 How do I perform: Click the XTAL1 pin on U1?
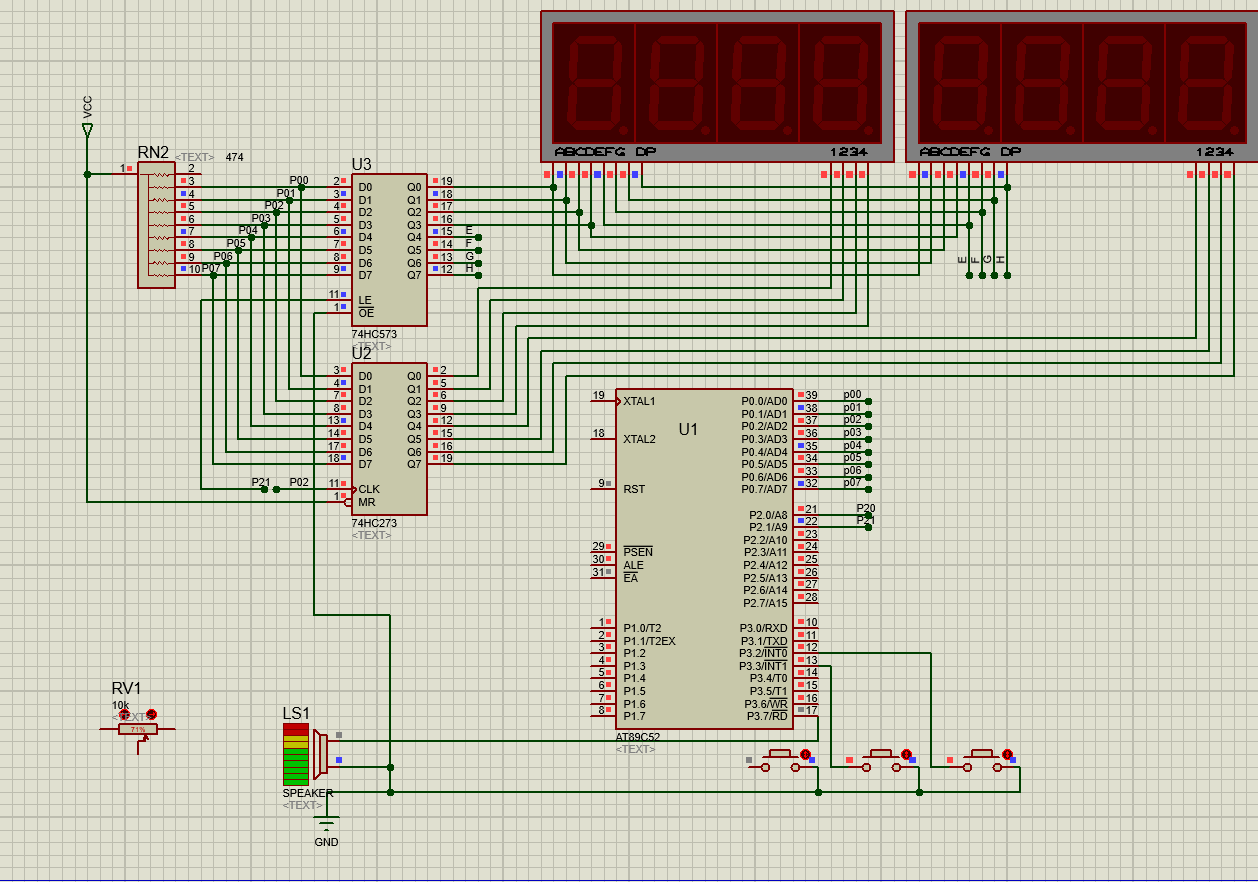coord(639,401)
